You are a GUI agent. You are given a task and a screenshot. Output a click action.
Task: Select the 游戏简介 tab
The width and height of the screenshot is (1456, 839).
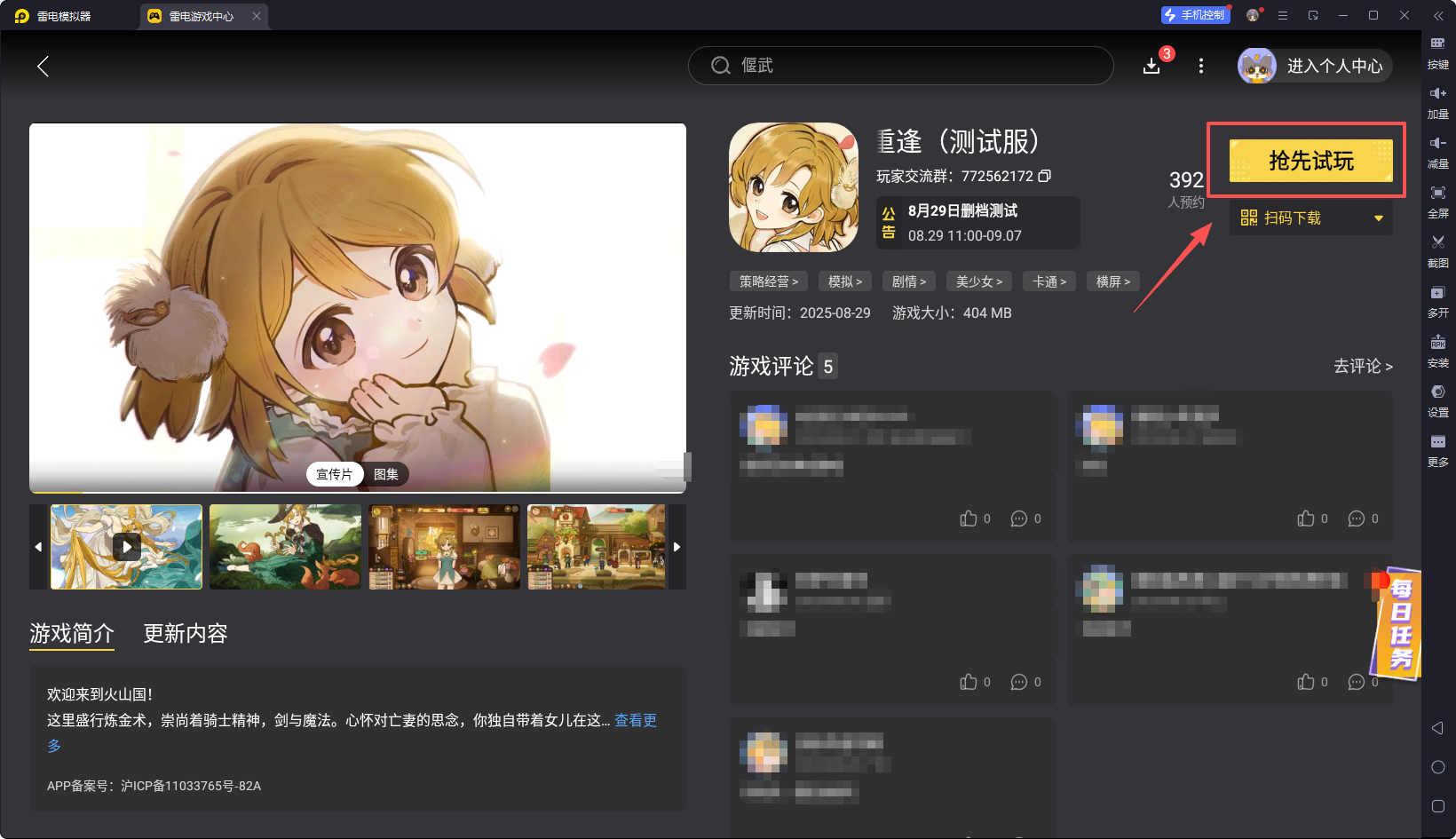click(x=72, y=633)
